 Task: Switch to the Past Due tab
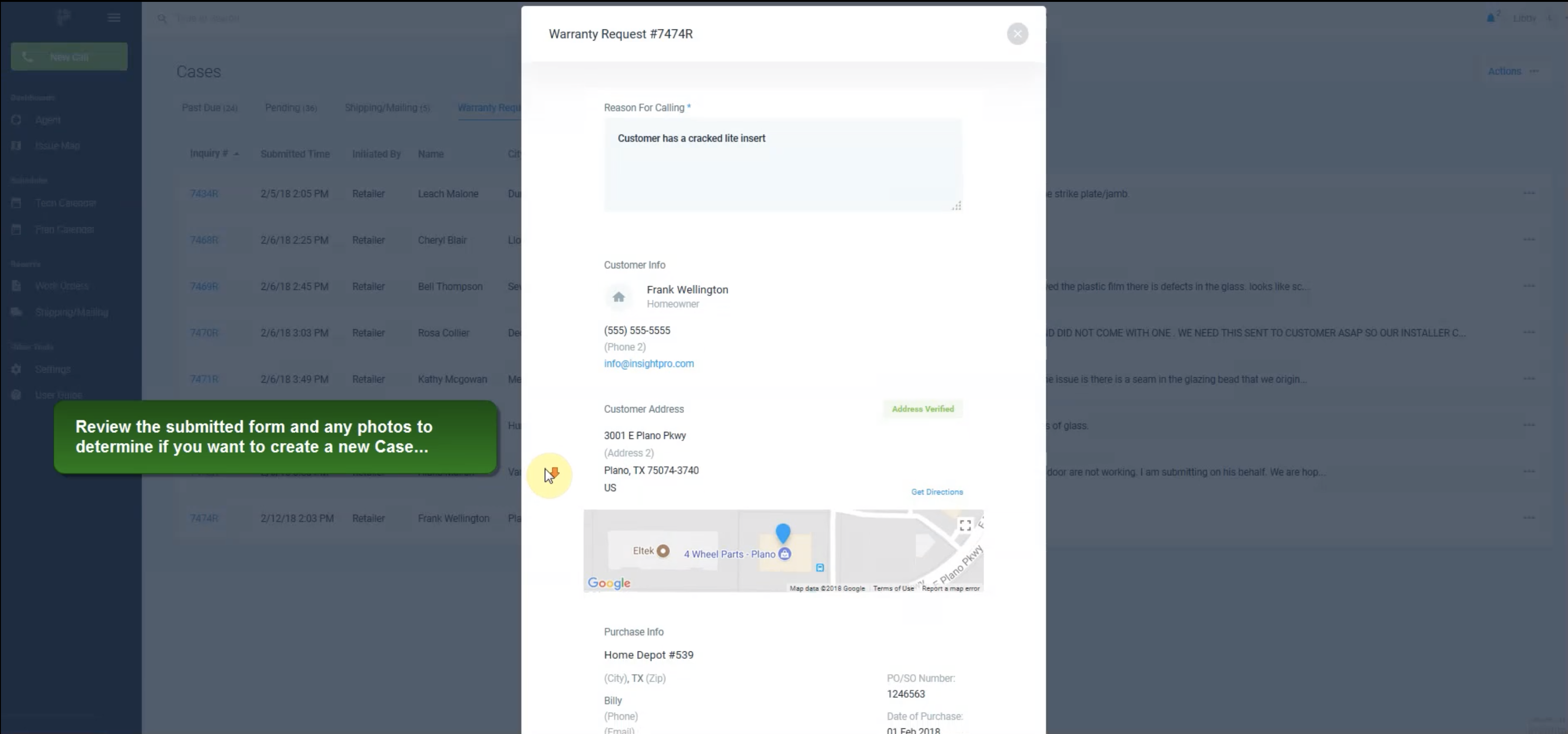[x=209, y=108]
